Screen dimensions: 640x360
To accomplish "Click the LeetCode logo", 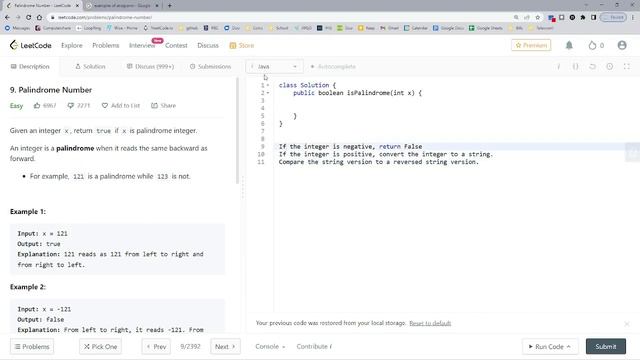I will (31, 45).
